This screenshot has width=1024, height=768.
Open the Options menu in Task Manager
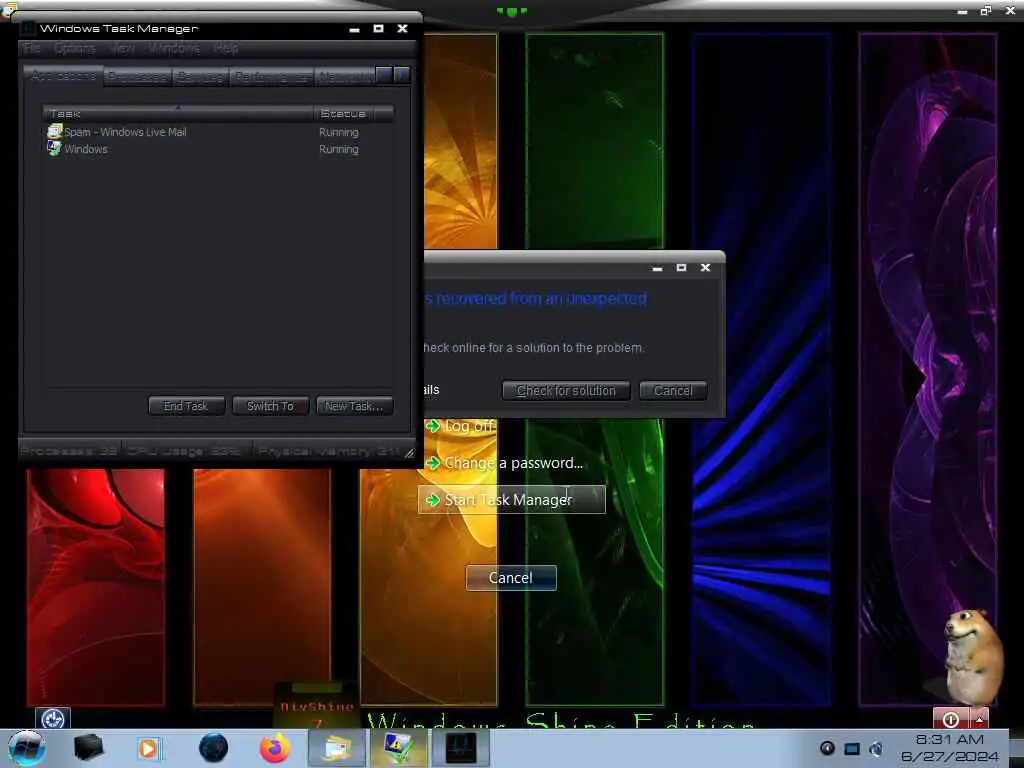pos(74,48)
